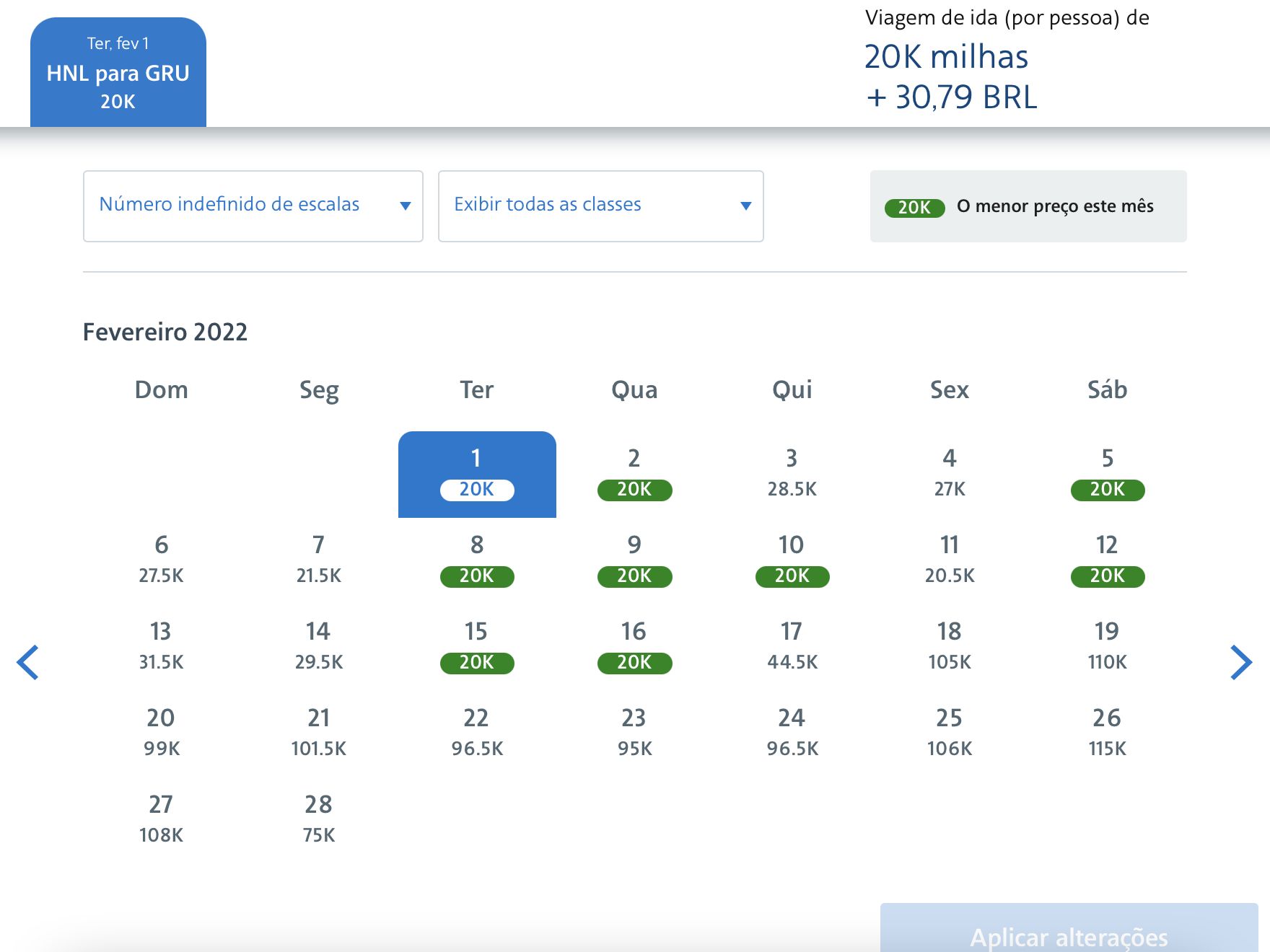Select February 19 priced 110K
The width and height of the screenshot is (1270, 952).
[x=1108, y=648]
